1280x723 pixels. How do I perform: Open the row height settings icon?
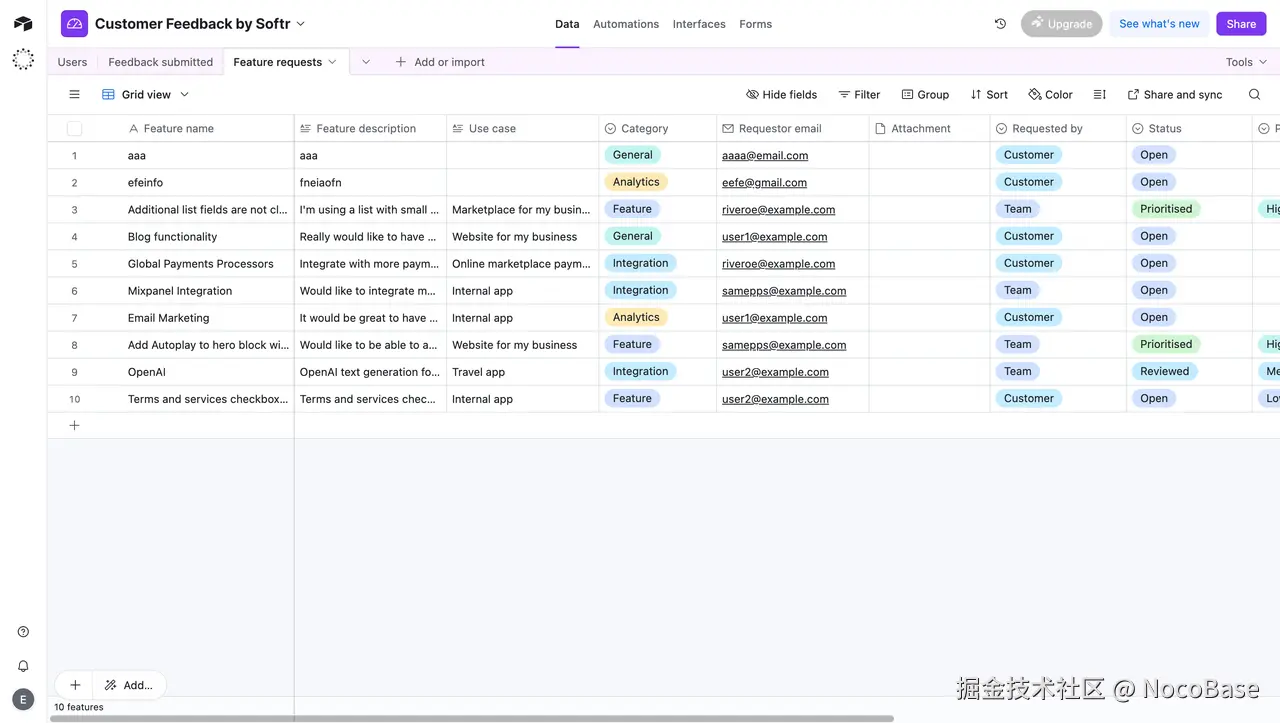point(1098,94)
